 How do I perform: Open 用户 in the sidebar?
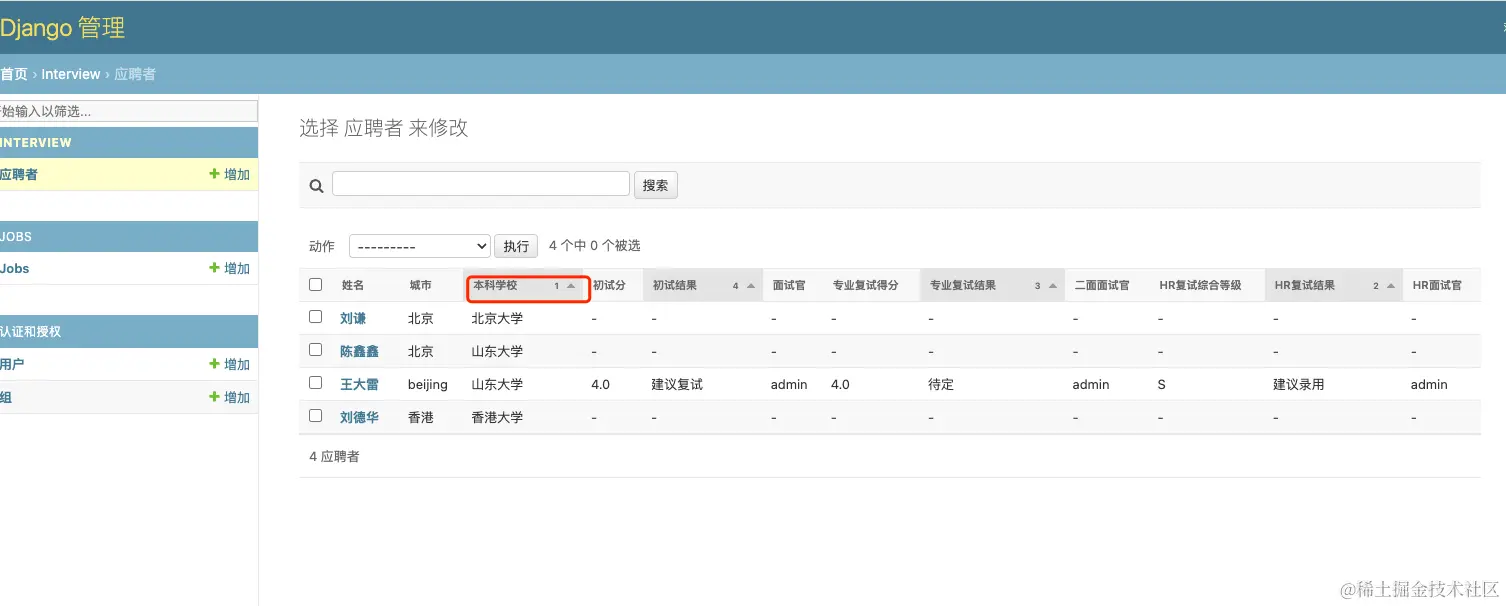point(12,364)
